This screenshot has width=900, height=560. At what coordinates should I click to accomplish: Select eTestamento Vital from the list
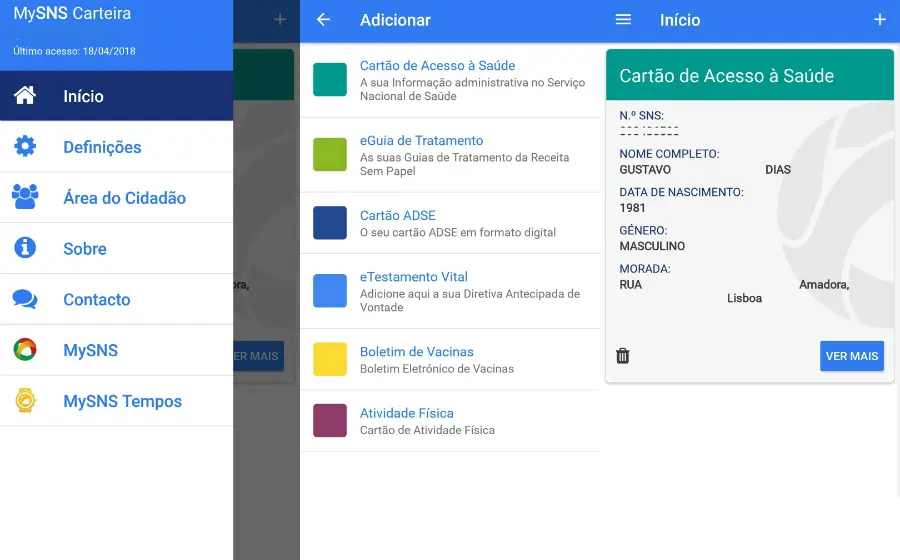(413, 277)
